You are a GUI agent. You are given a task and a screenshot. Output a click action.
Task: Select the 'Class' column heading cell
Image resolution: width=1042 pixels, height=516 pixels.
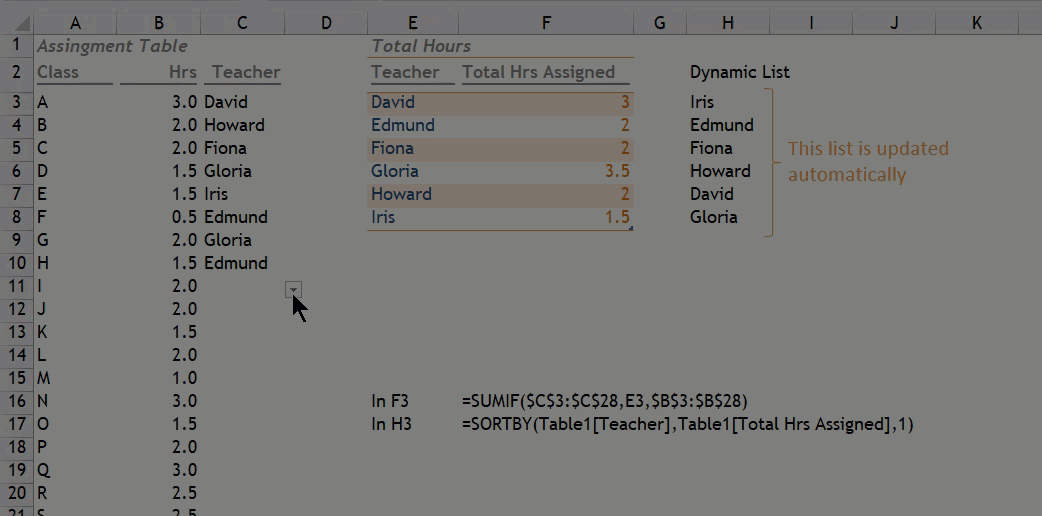pyautogui.click(x=58, y=72)
